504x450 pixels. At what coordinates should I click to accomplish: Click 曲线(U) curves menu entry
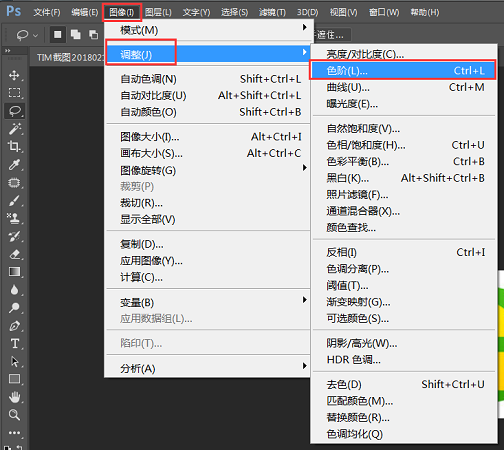tap(403, 87)
